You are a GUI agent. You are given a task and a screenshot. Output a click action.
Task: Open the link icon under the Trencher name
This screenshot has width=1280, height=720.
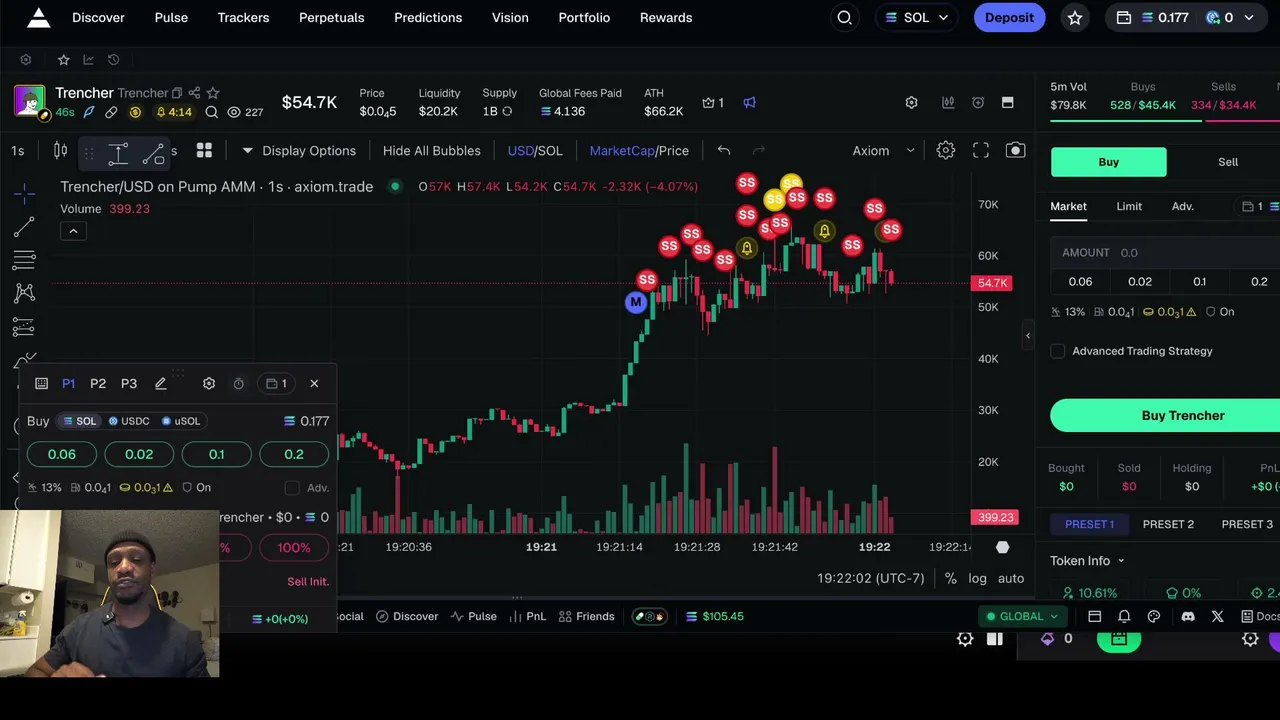tap(111, 112)
